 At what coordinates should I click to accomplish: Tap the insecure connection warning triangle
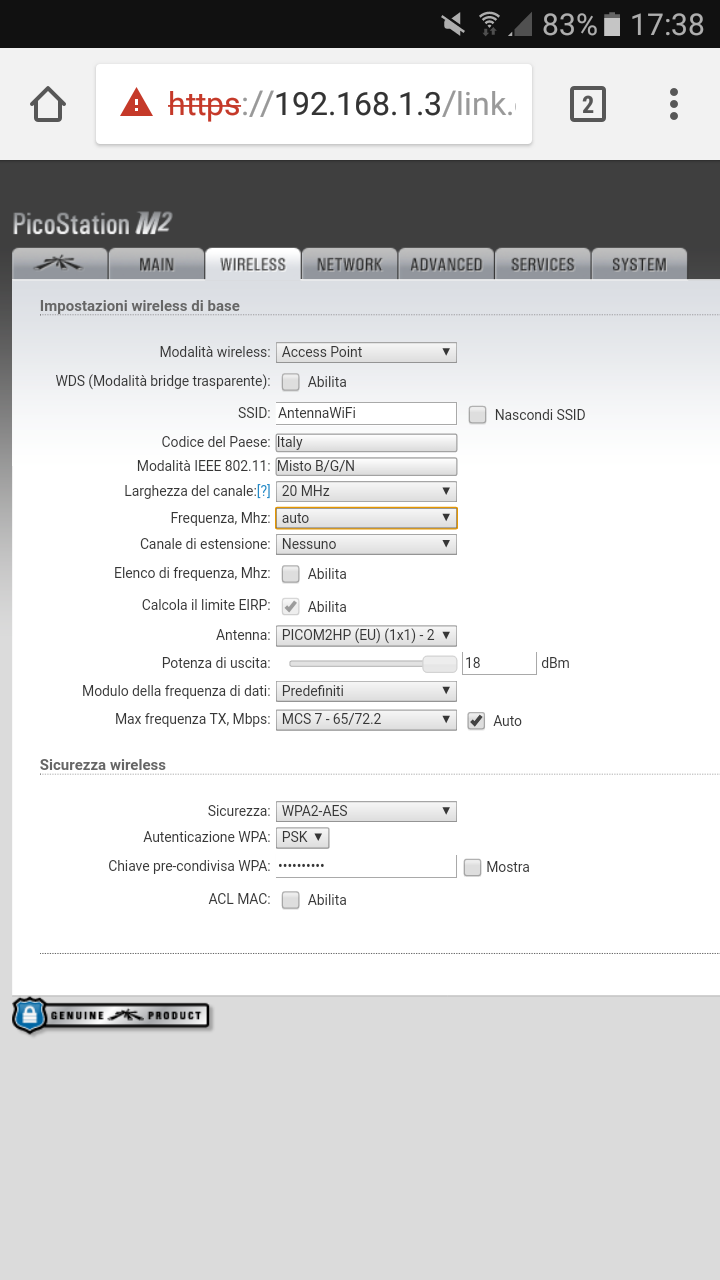pos(136,103)
